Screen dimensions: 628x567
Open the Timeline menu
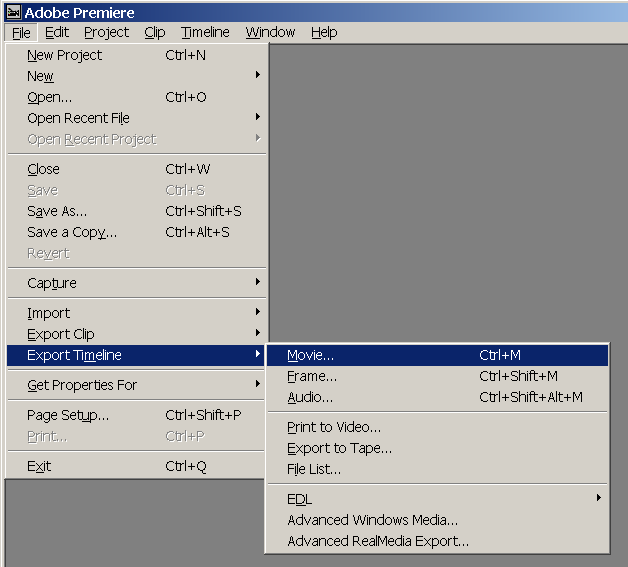click(205, 32)
